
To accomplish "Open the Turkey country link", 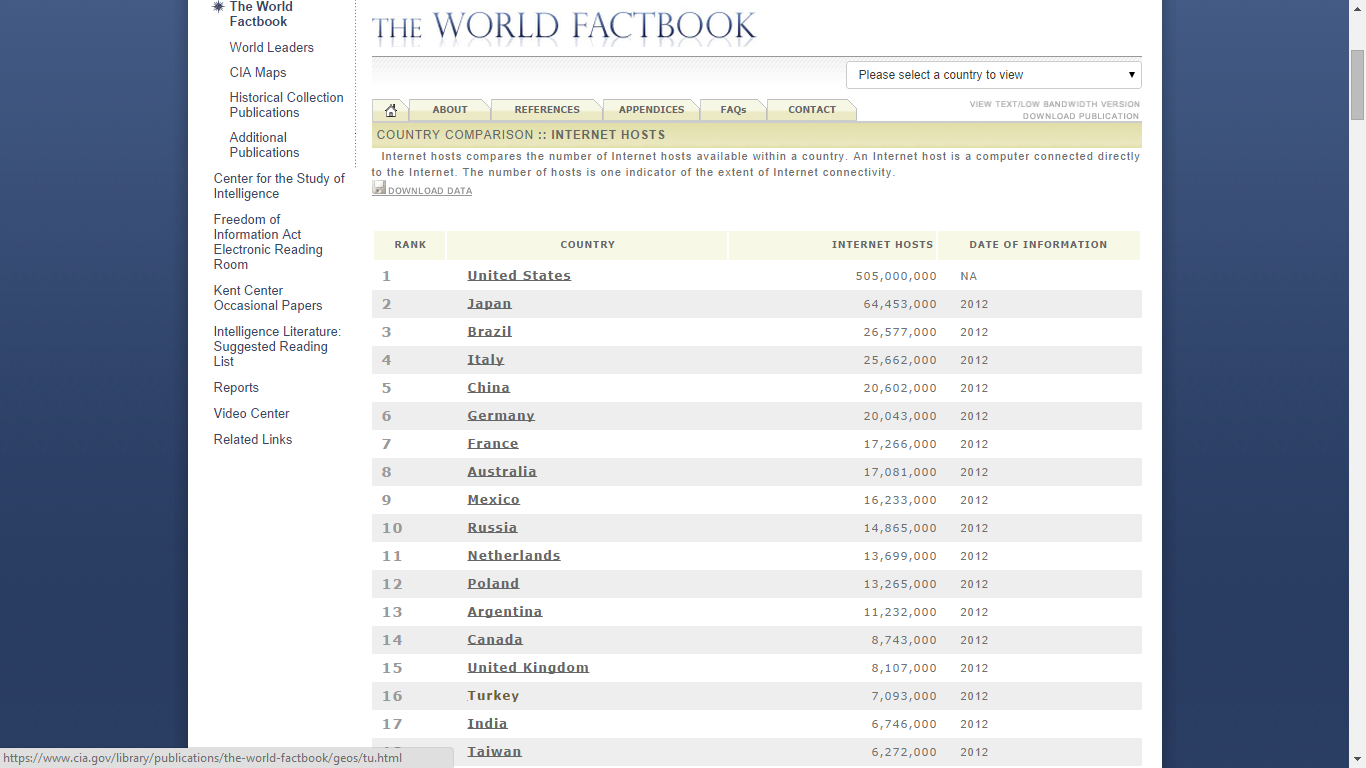I will pos(493,696).
